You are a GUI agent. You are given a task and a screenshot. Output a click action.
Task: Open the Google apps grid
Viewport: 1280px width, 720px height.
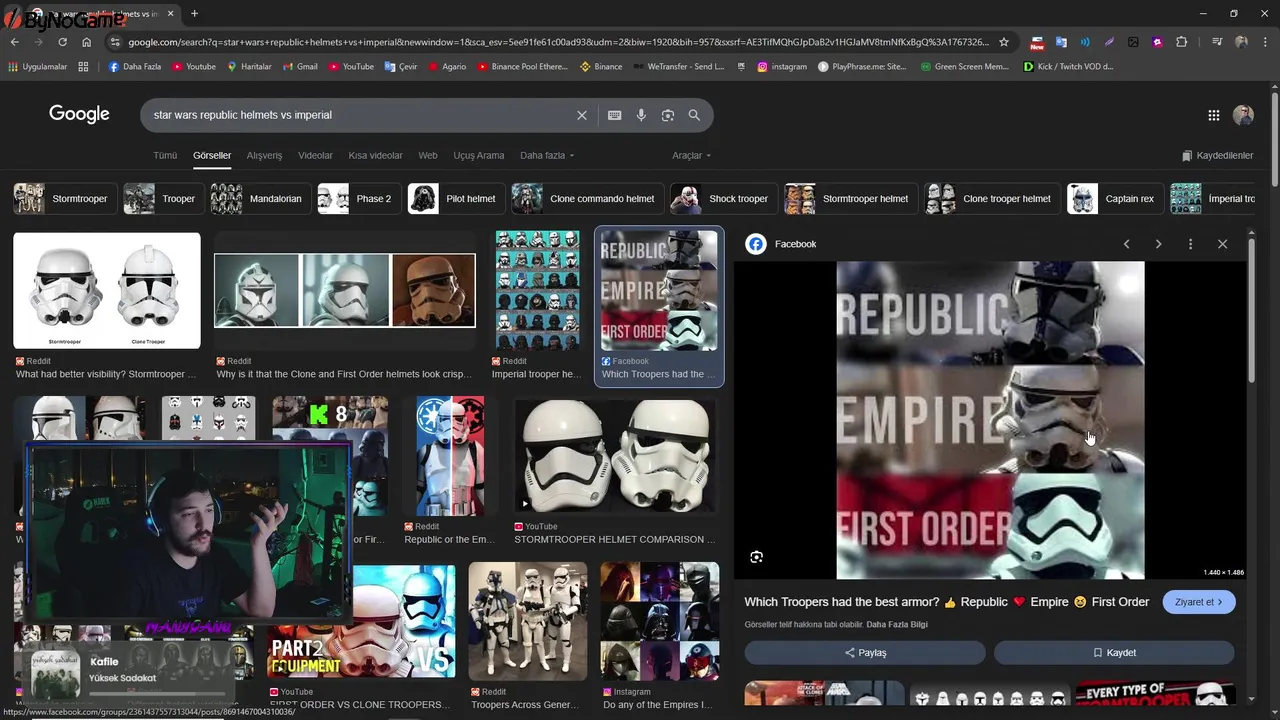pyautogui.click(x=1213, y=115)
